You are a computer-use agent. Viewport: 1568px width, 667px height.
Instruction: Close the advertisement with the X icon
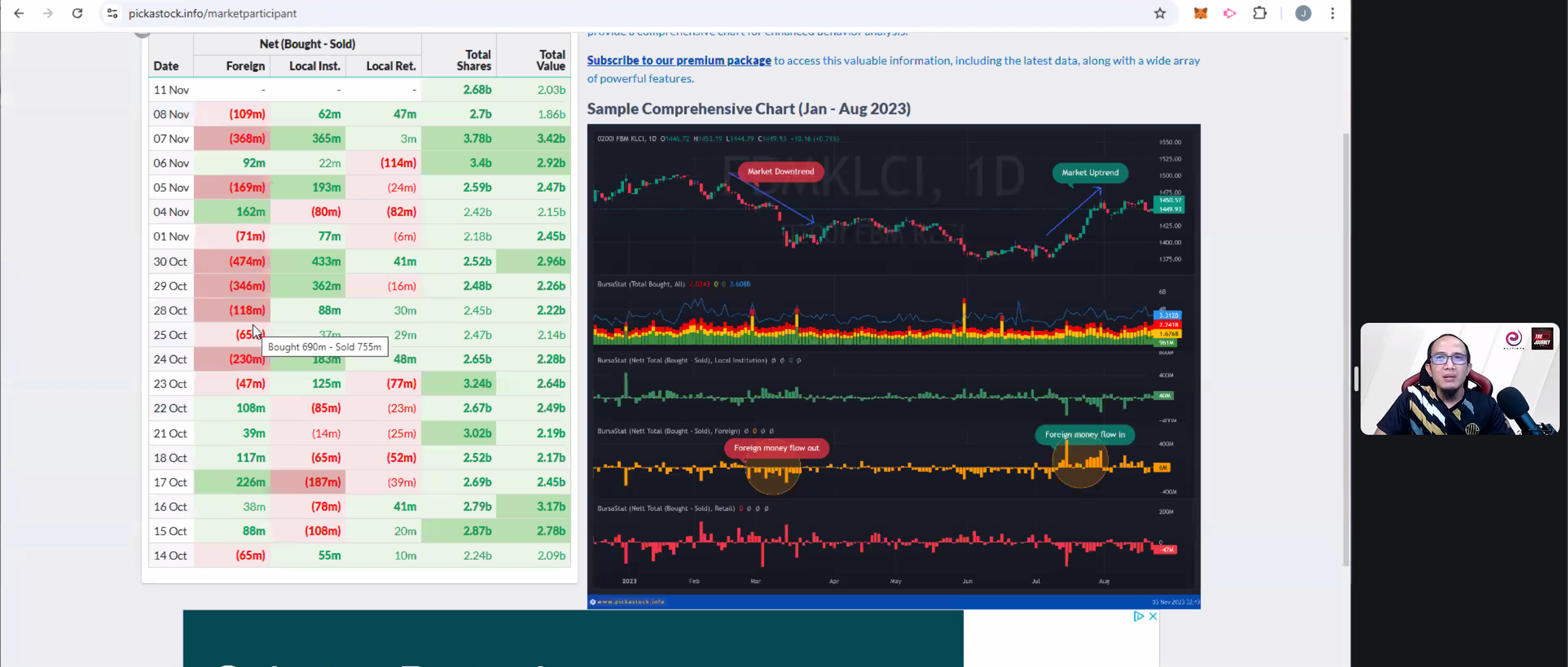tap(1153, 617)
